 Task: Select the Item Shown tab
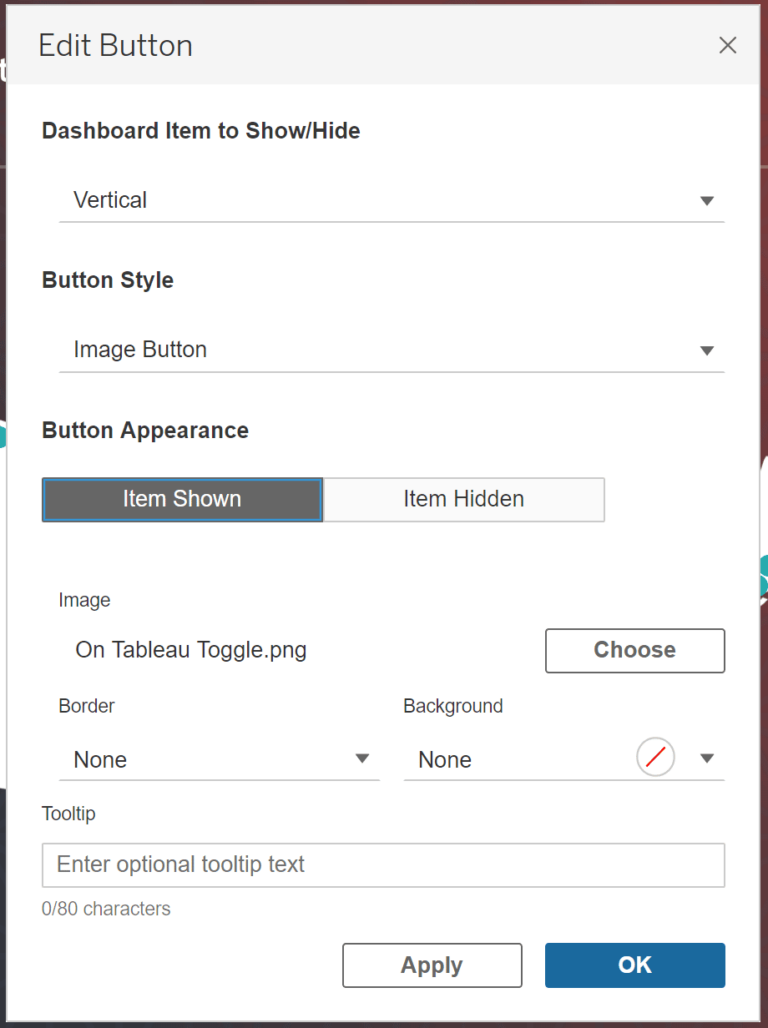point(182,499)
